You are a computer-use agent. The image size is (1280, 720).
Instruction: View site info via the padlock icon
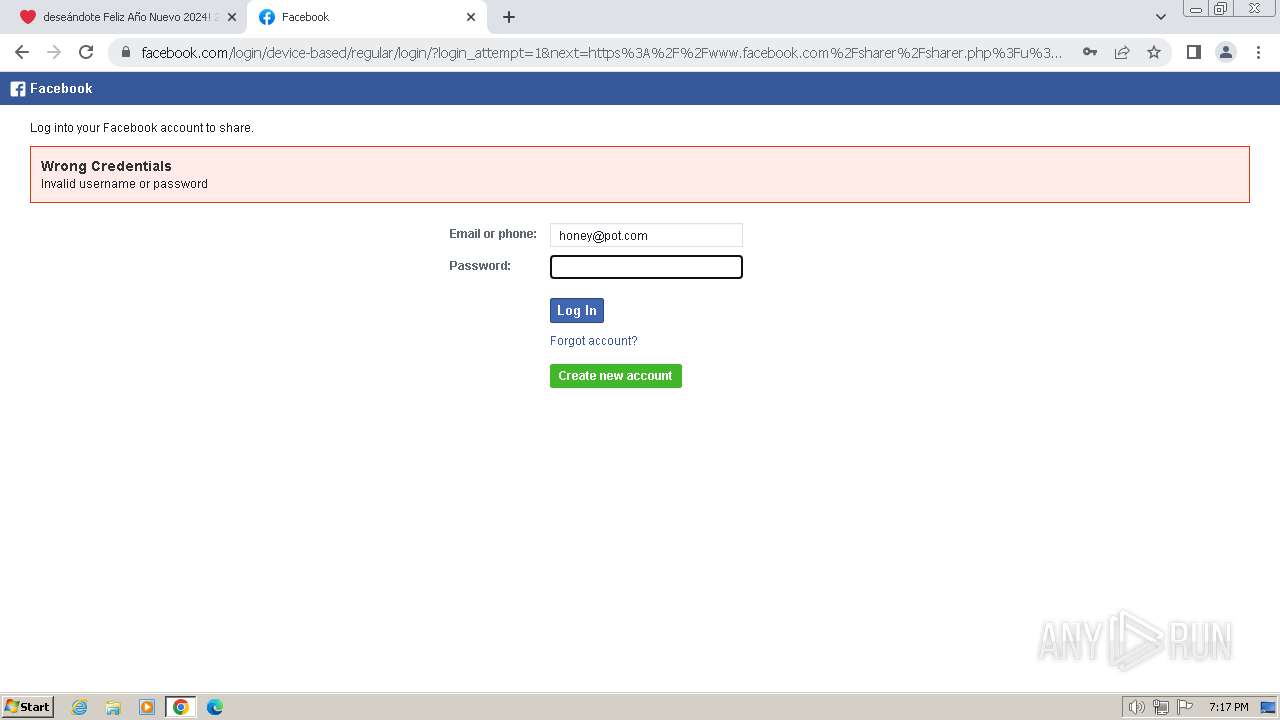coord(126,52)
